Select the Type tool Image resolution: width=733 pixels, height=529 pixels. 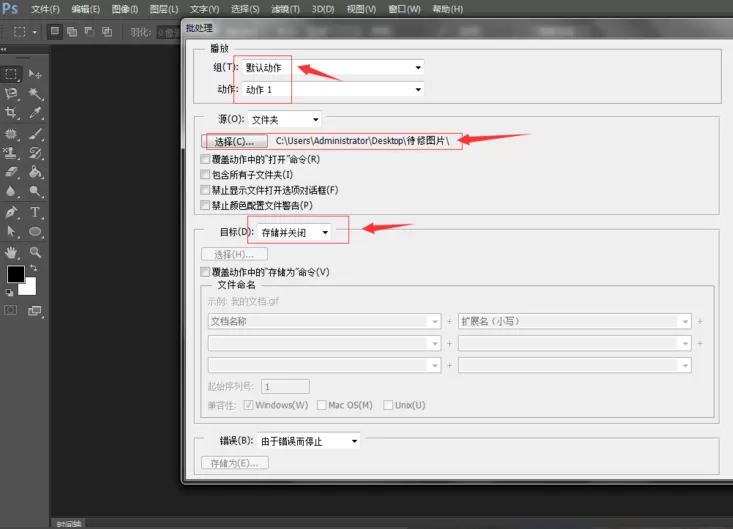pyautogui.click(x=35, y=212)
